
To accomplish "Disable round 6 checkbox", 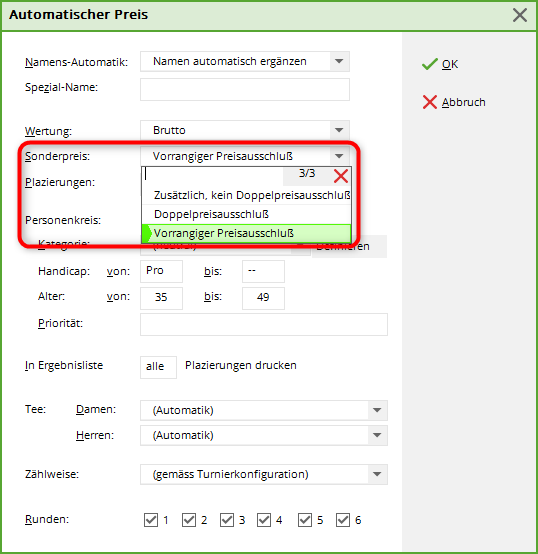I will [343, 520].
